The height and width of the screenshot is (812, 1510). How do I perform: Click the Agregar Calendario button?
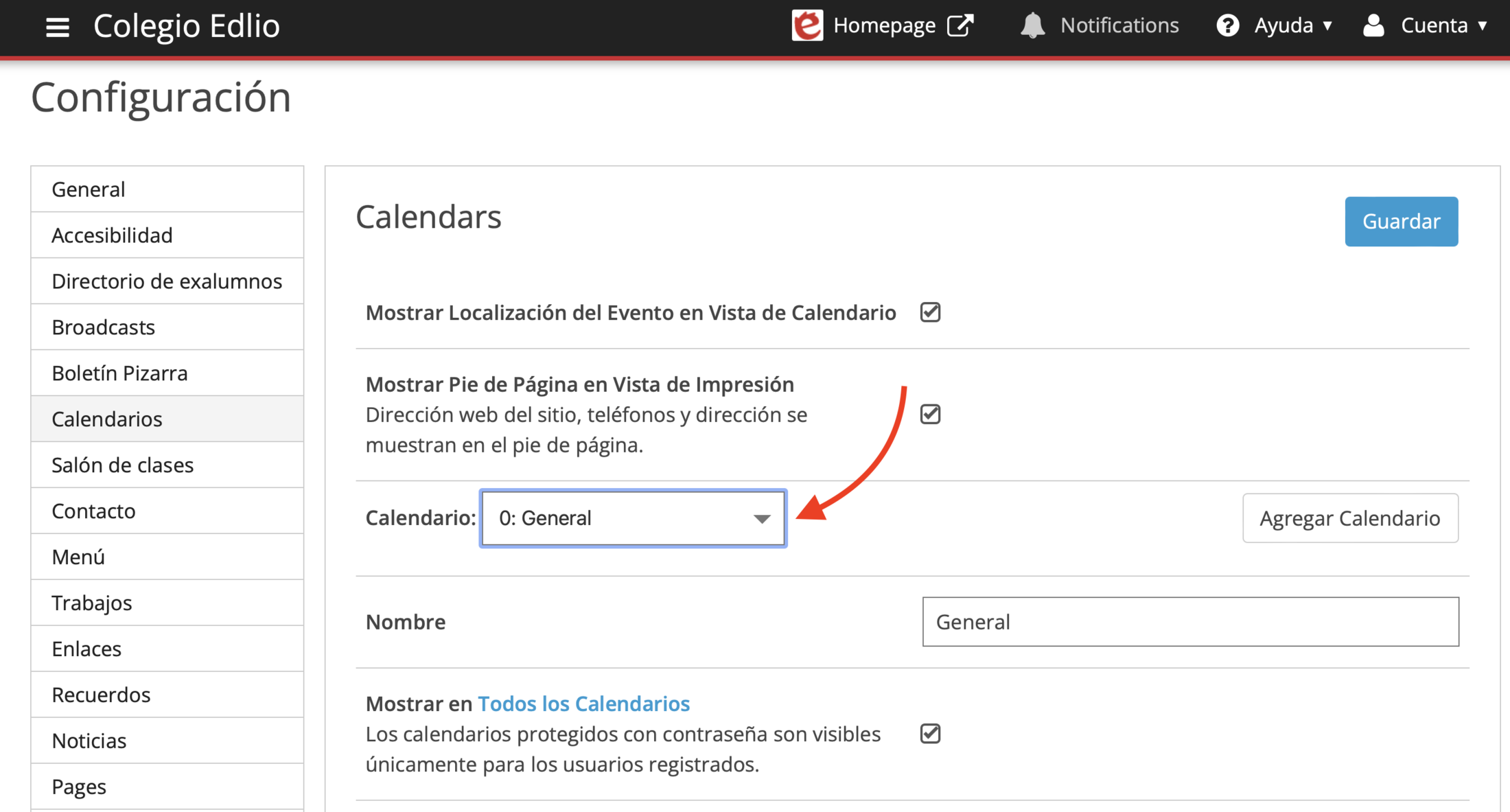[1349, 518]
